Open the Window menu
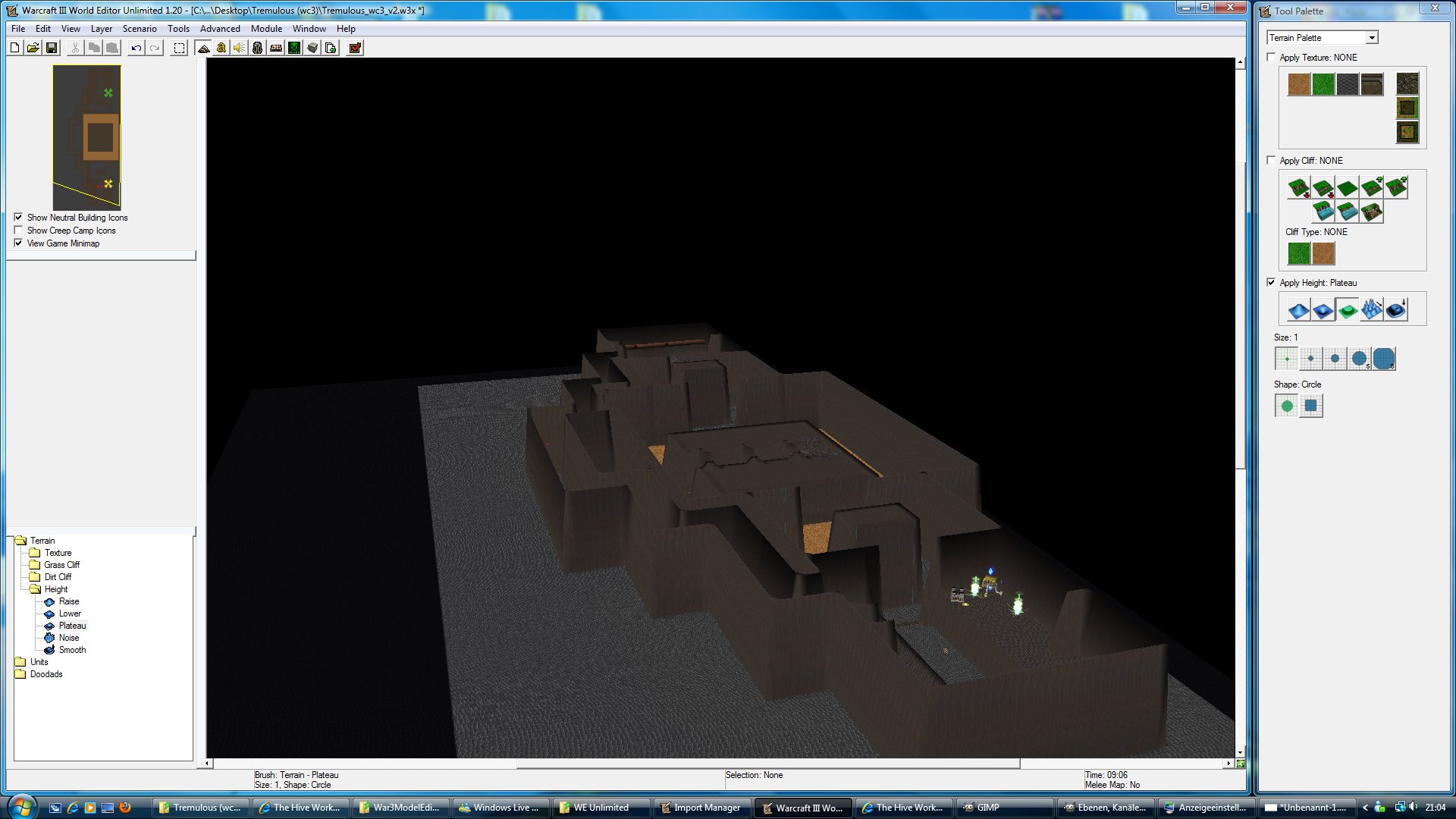This screenshot has width=1456, height=819. pyautogui.click(x=309, y=29)
